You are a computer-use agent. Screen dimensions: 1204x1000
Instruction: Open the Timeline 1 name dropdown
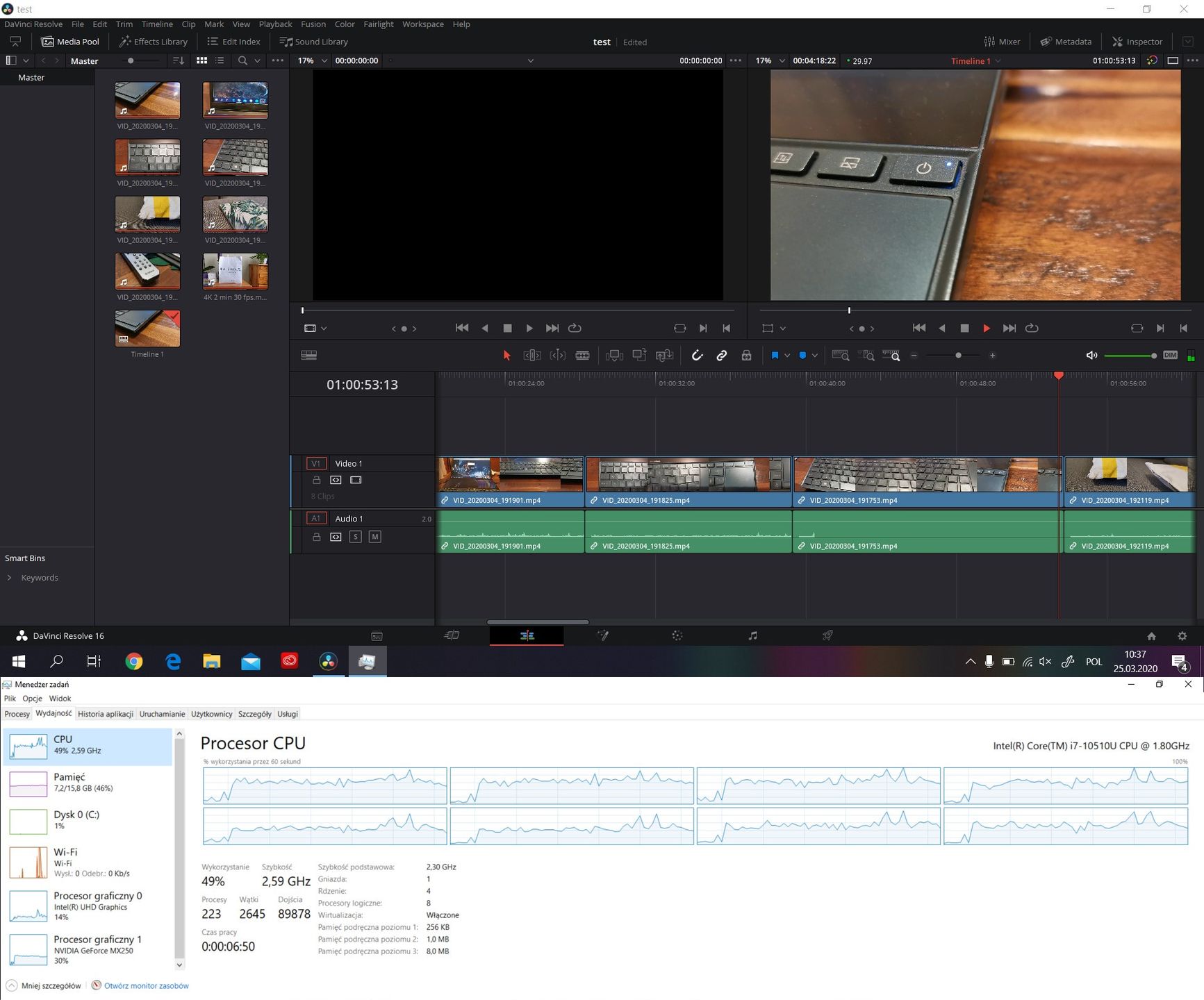(998, 61)
